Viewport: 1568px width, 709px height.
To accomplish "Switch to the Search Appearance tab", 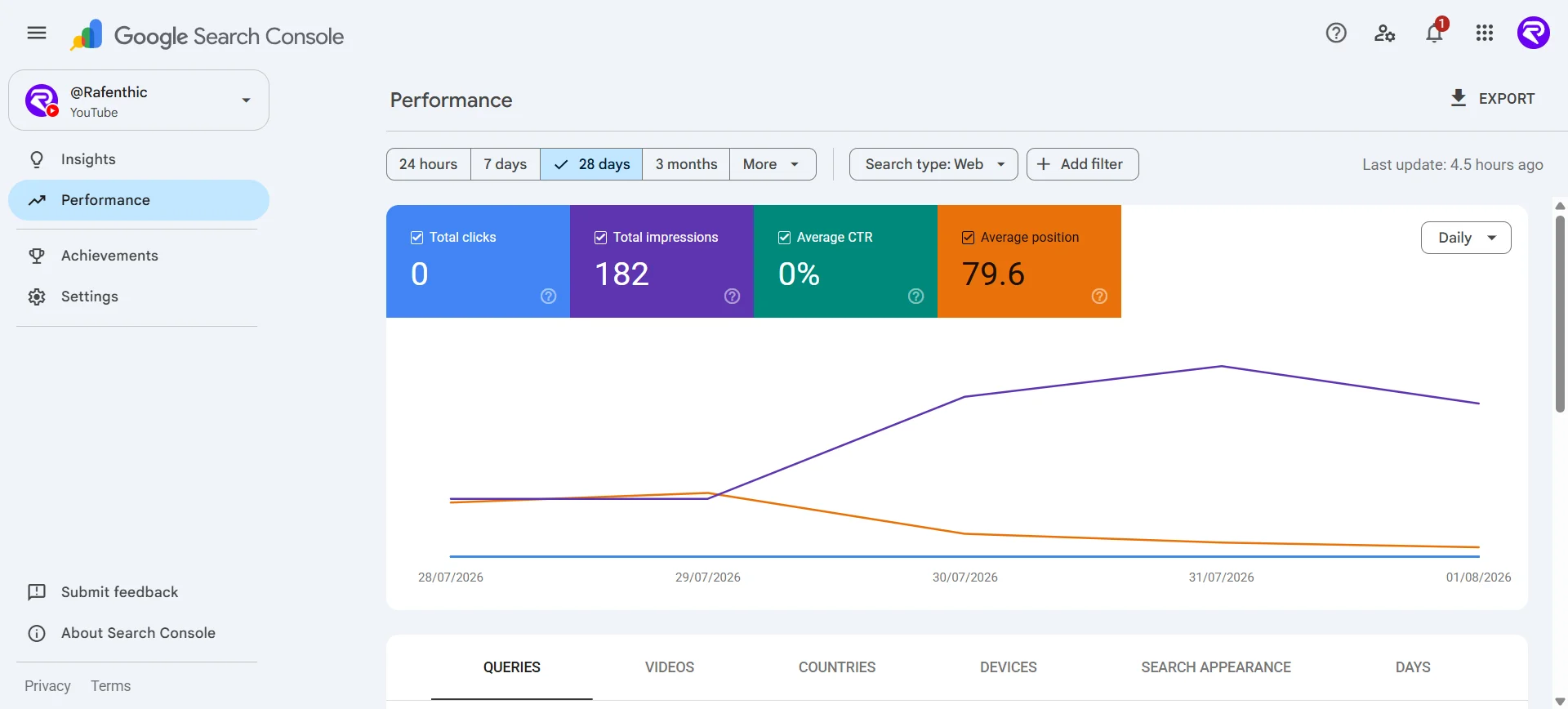I will pyautogui.click(x=1216, y=667).
